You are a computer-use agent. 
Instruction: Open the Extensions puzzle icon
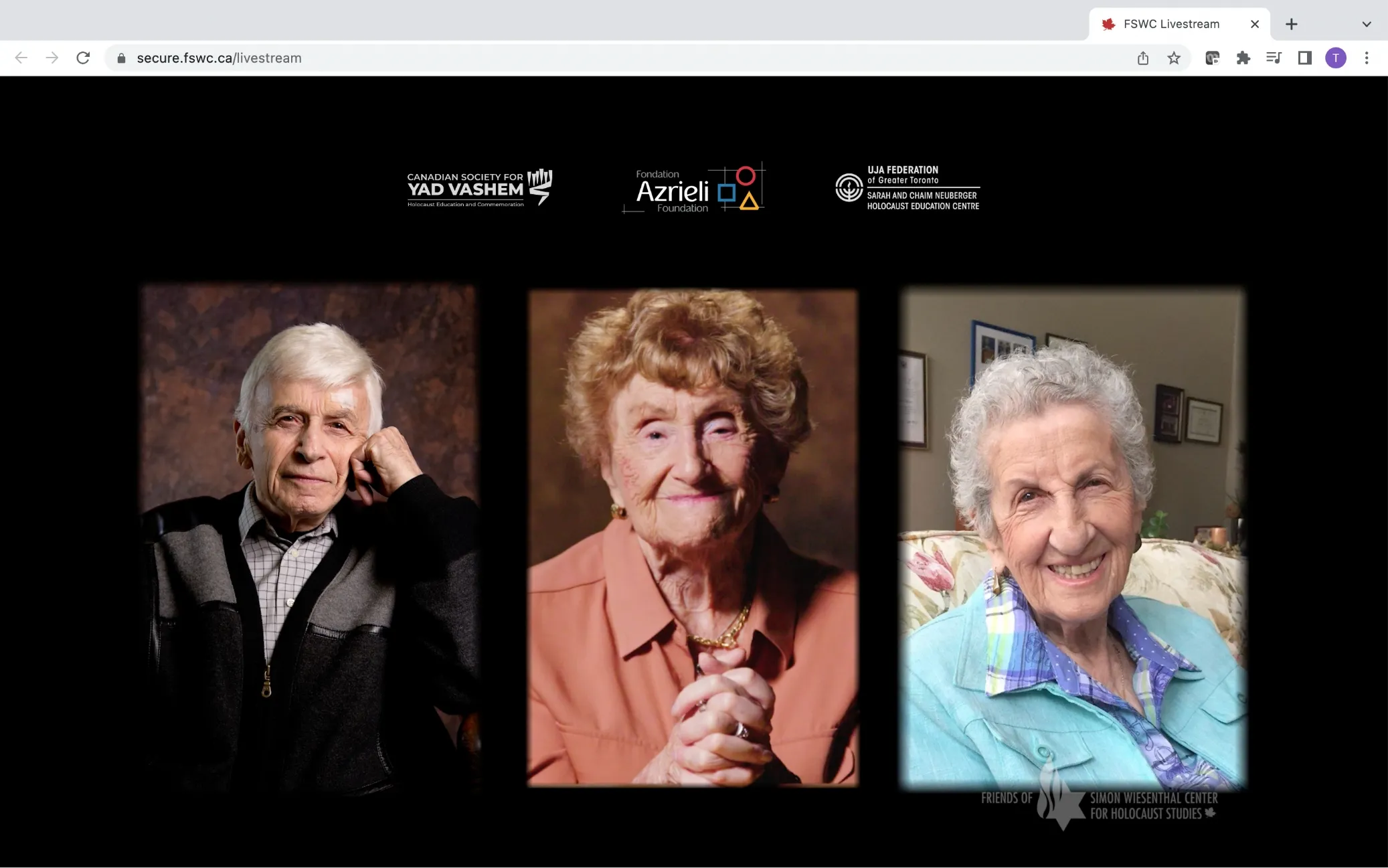click(1243, 58)
